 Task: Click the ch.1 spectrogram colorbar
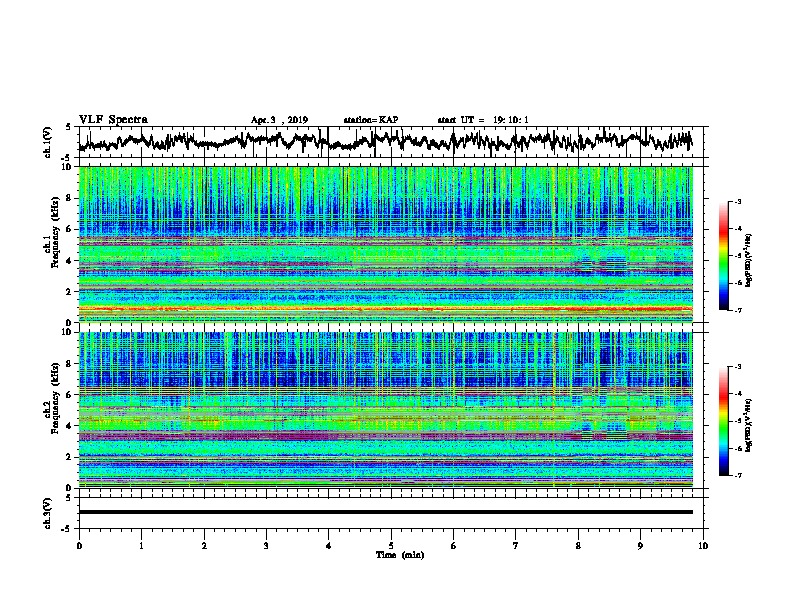[x=724, y=256]
